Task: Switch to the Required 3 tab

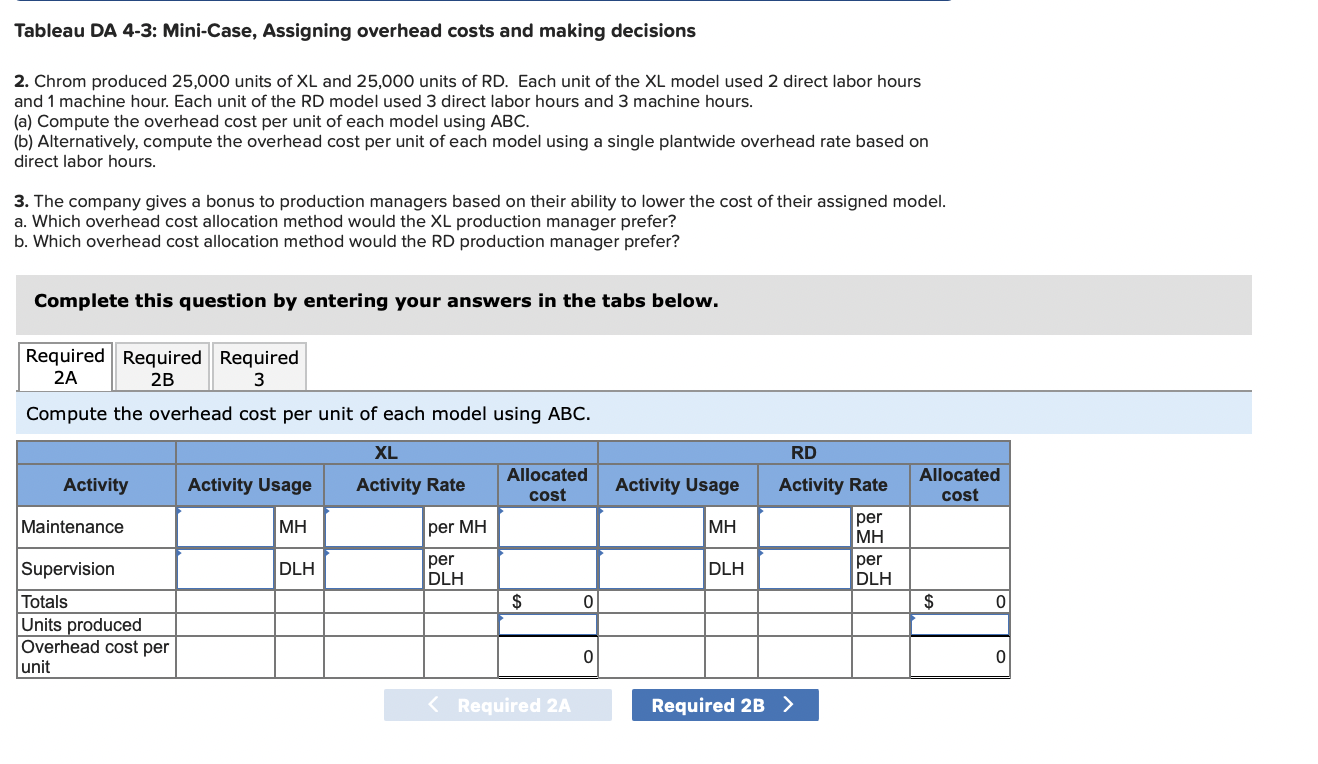Action: [259, 367]
